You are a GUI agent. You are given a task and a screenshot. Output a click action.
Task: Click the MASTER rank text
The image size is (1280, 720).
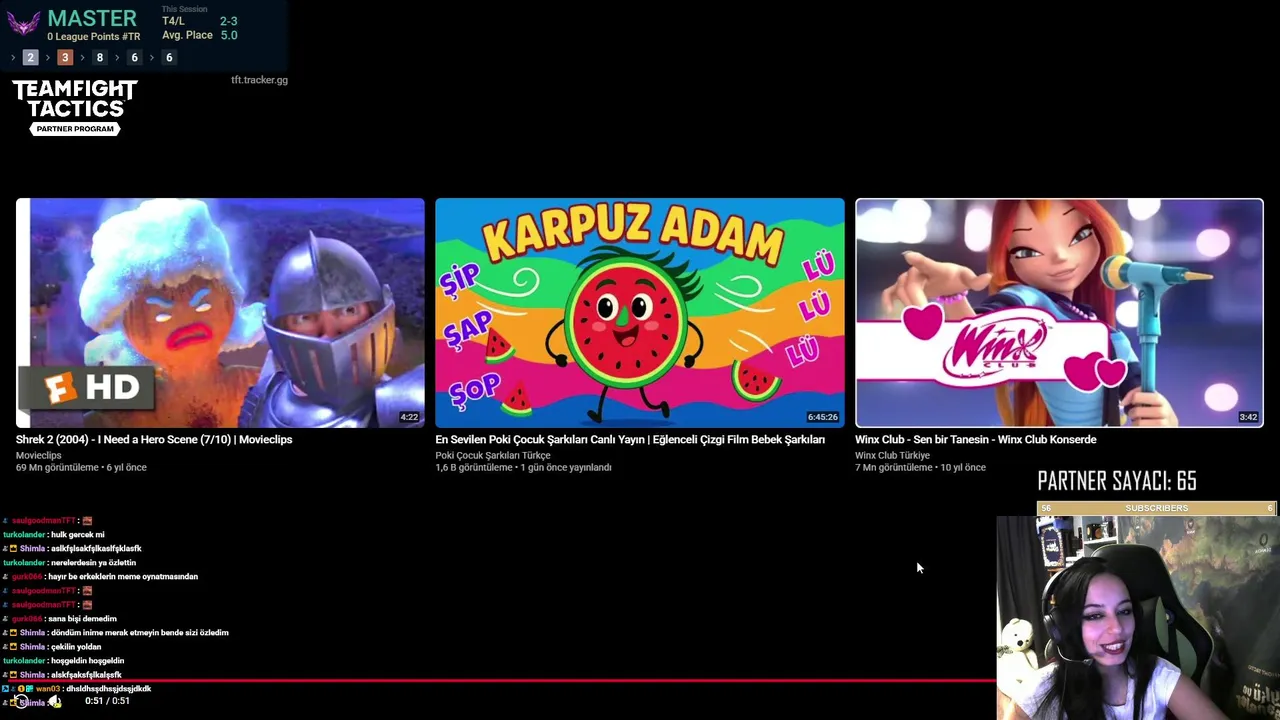[x=92, y=18]
